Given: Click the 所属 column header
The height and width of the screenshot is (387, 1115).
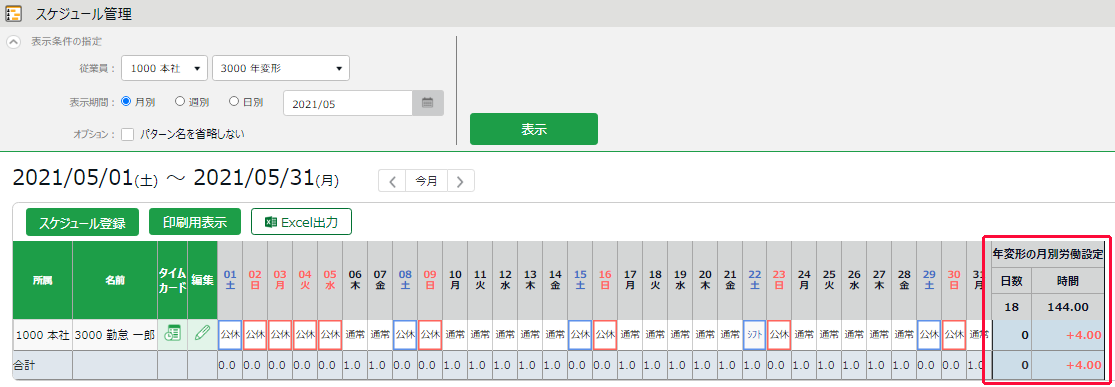Looking at the screenshot, I should pyautogui.click(x=43, y=280).
